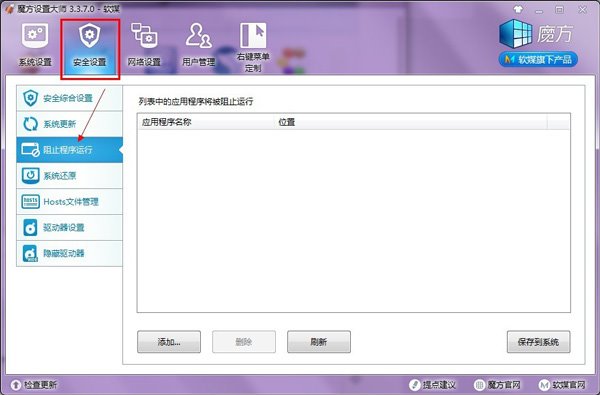Image resolution: width=600 pixels, height=395 pixels.
Task: Sort by 位置 column header
Action: pyautogui.click(x=411, y=122)
